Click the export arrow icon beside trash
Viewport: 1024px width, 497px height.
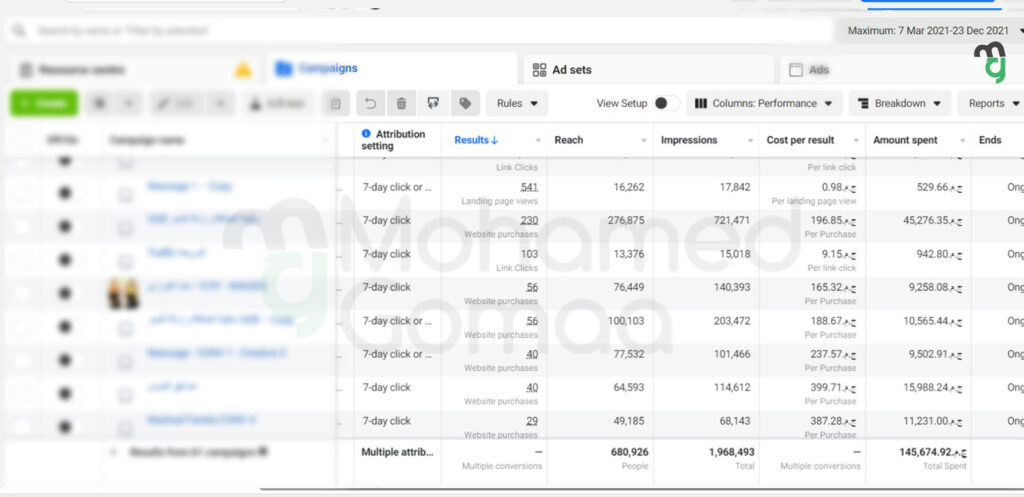click(432, 103)
